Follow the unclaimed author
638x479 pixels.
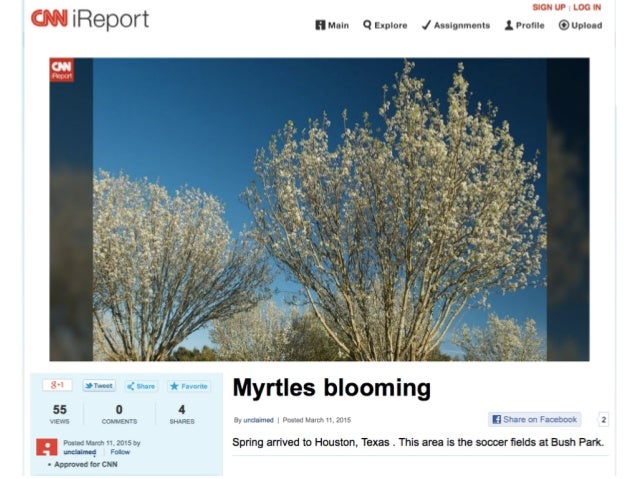(120, 452)
